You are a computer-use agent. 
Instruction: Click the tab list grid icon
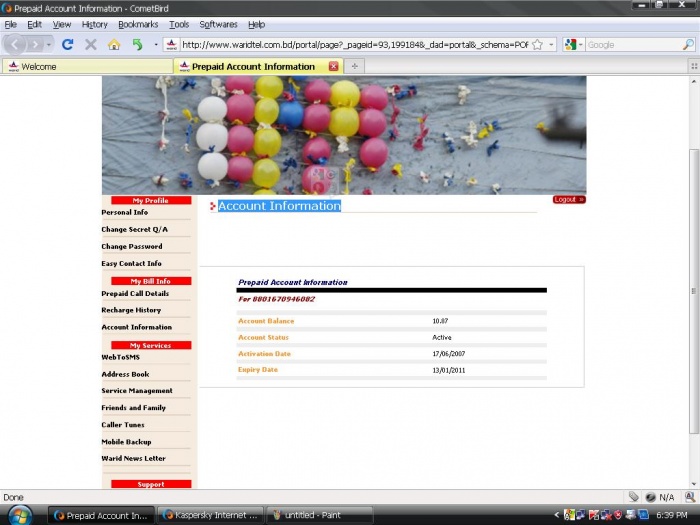pyautogui.click(x=694, y=67)
